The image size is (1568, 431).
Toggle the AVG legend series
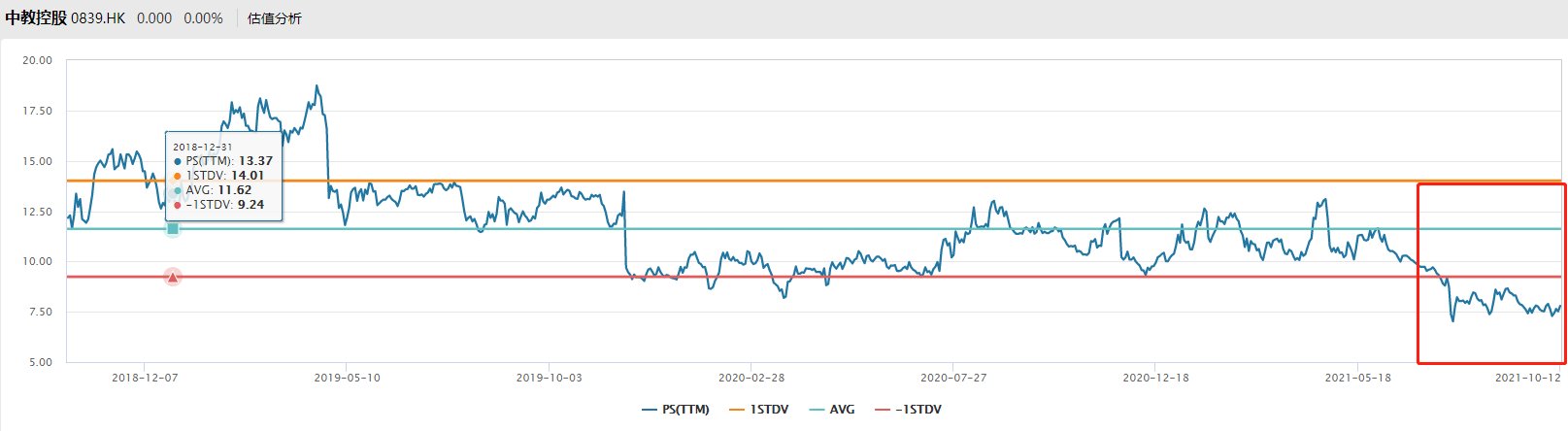[832, 410]
